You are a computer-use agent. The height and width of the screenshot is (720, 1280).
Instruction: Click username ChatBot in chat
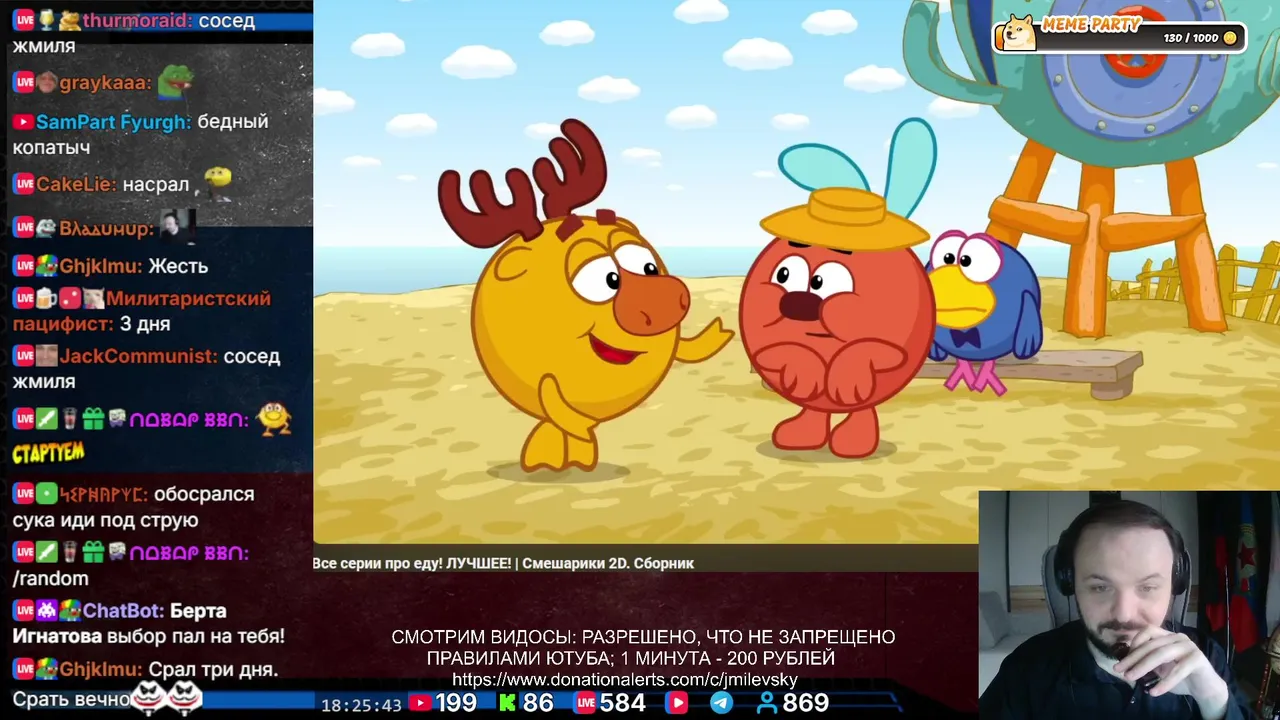[x=123, y=610]
